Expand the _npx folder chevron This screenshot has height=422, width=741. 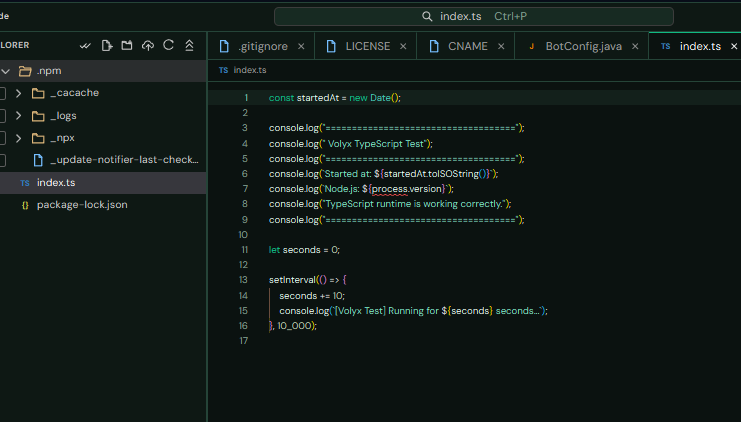click(x=18, y=138)
